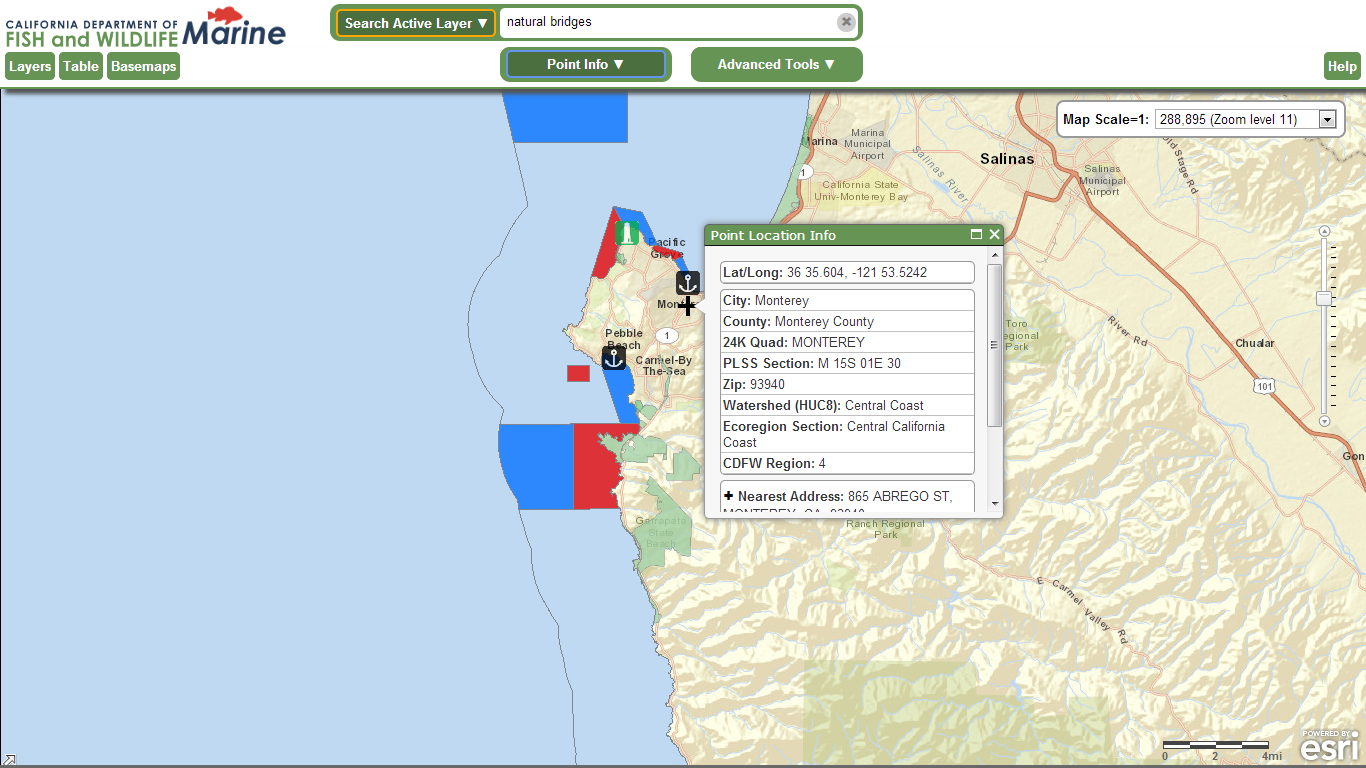Expand the Point Info menu
The image size is (1366, 768).
coord(585,64)
